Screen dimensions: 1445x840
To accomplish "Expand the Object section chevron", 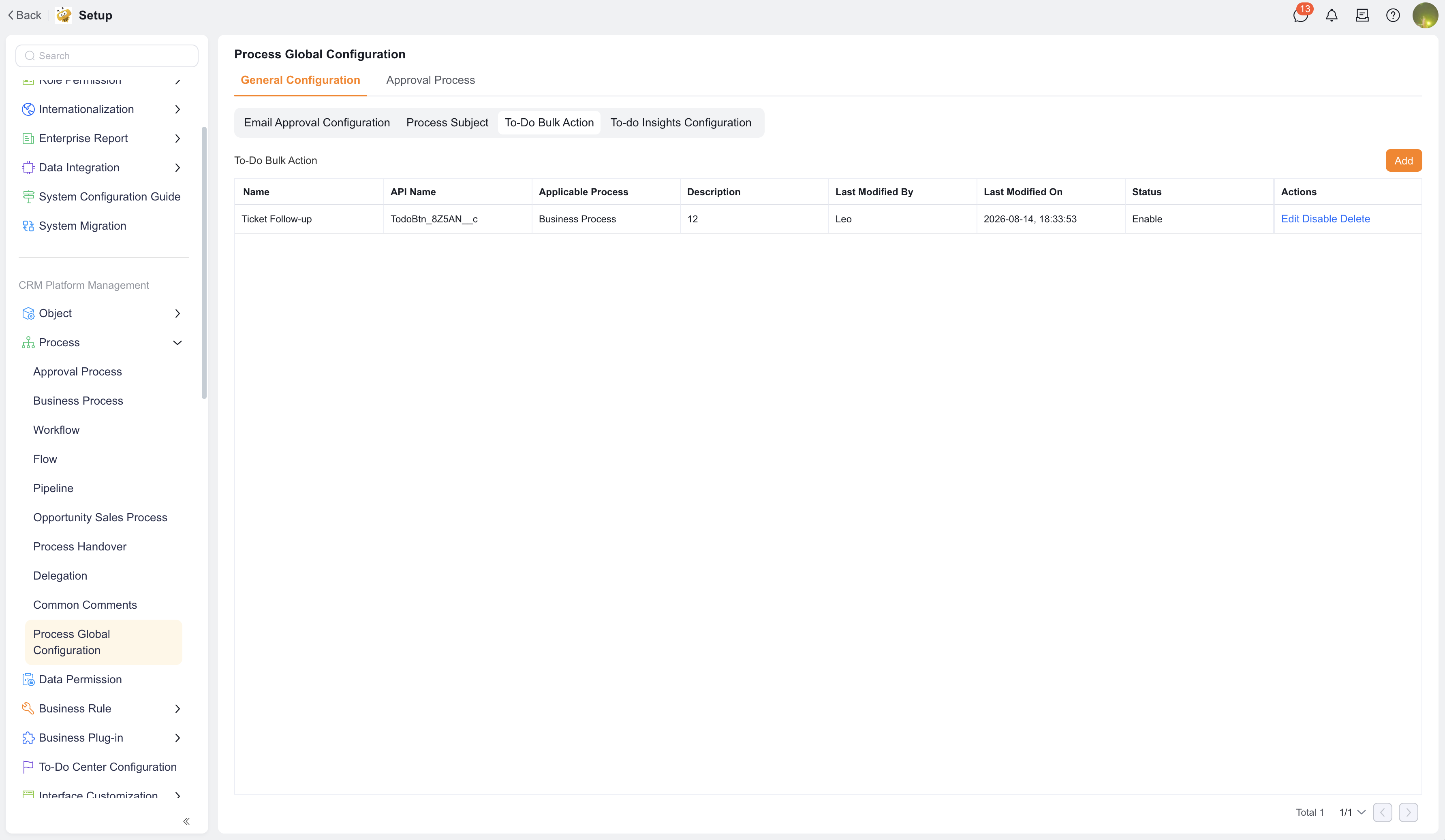I will 178,313.
